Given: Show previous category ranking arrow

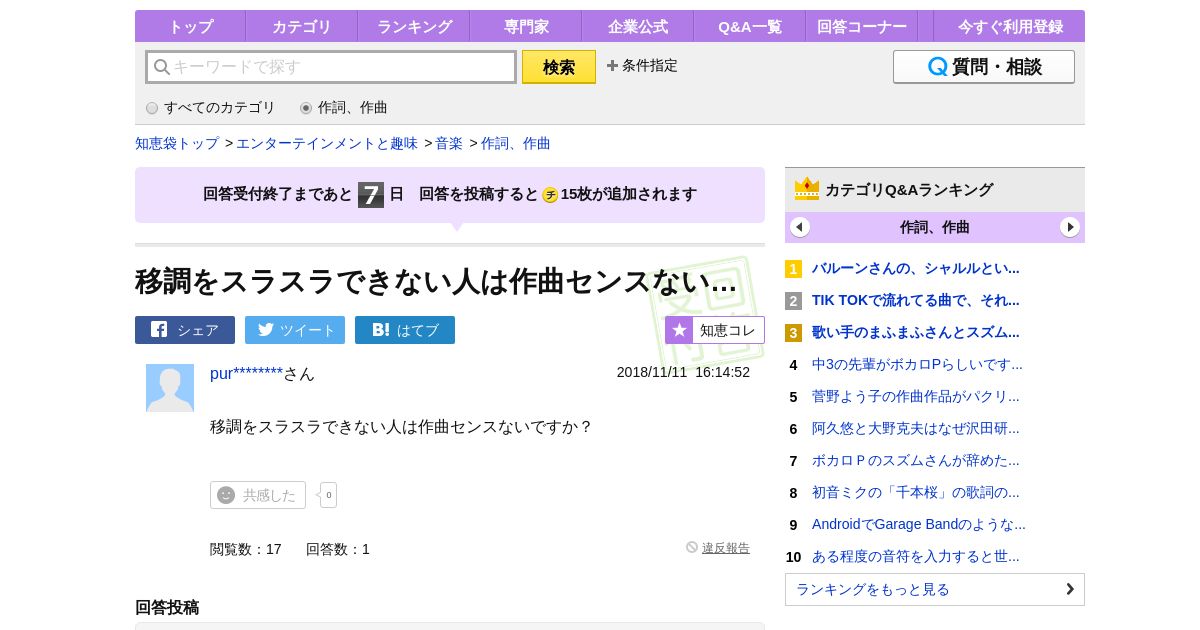Looking at the screenshot, I should (800, 227).
